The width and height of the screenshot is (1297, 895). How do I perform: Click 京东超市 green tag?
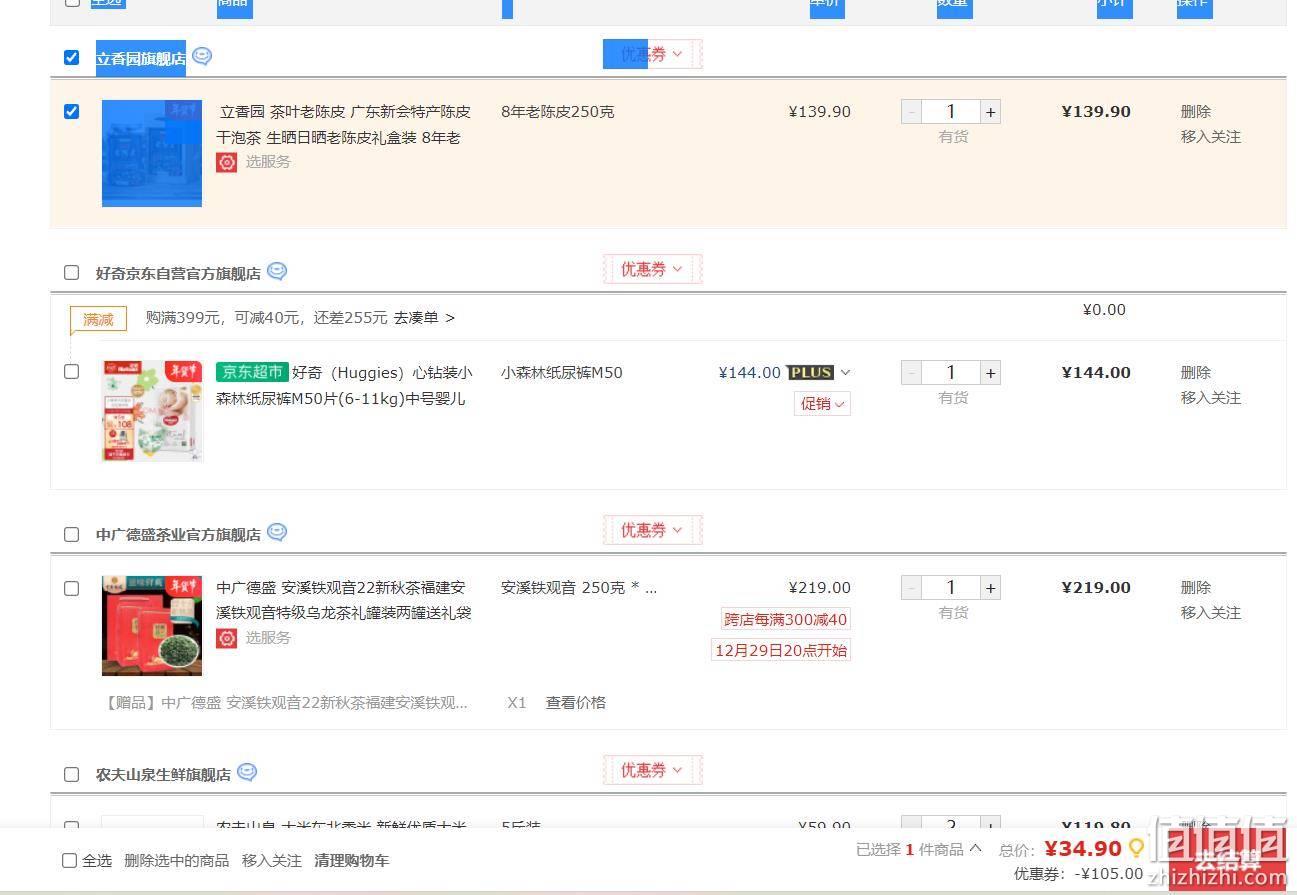[252, 372]
